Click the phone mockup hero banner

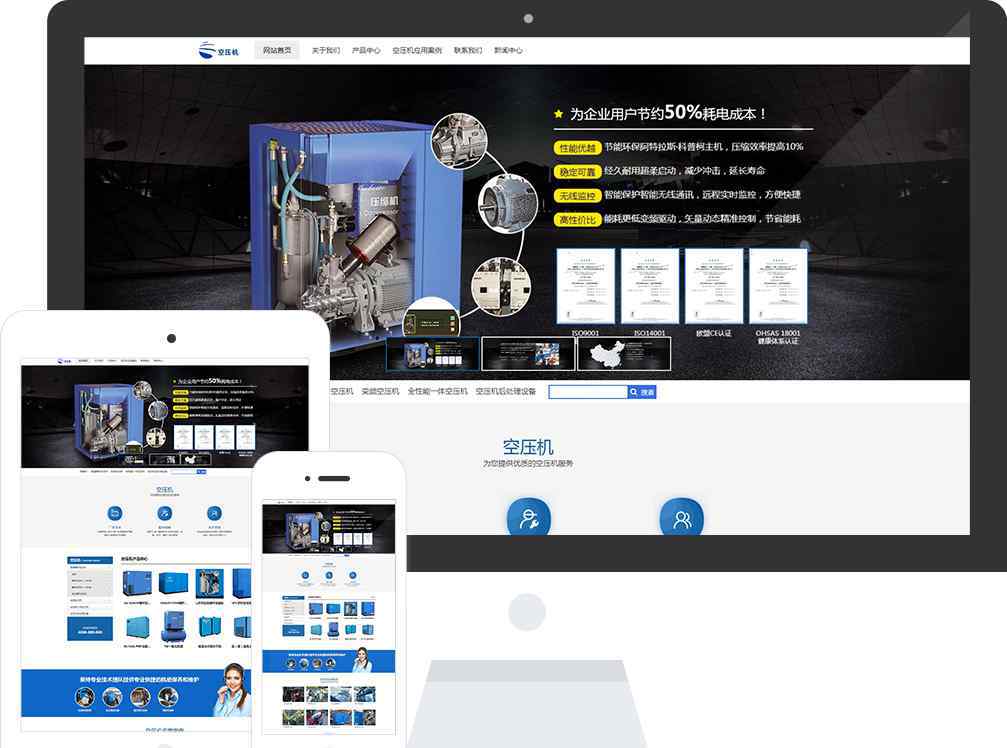coord(329,528)
